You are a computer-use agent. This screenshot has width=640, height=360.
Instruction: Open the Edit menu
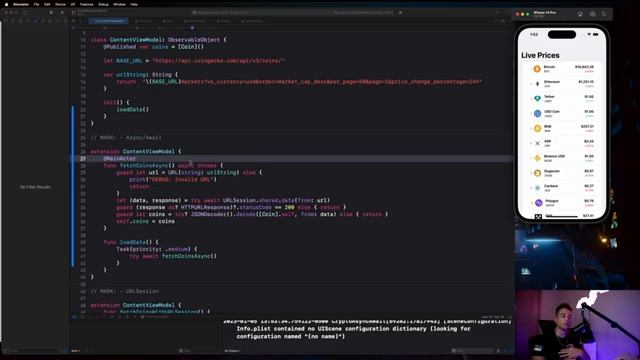(47, 4)
